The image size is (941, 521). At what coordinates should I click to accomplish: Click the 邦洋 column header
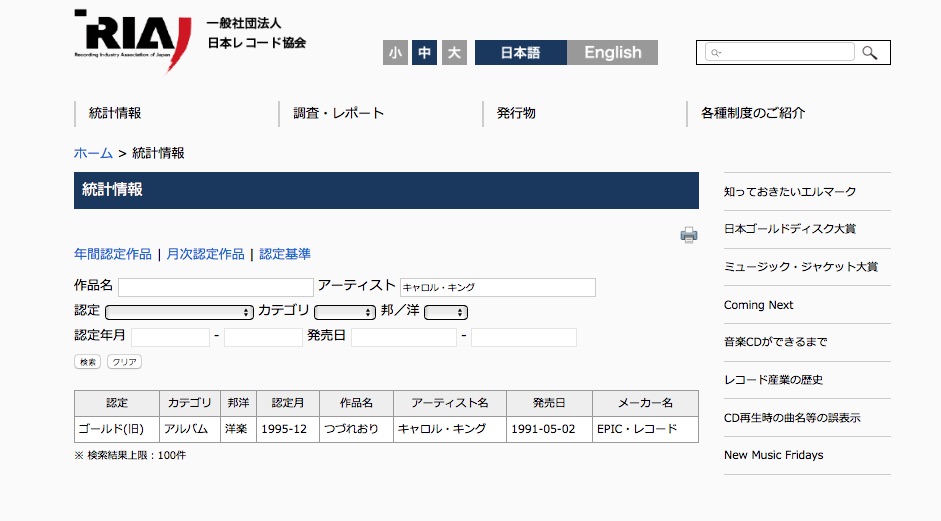coord(238,403)
